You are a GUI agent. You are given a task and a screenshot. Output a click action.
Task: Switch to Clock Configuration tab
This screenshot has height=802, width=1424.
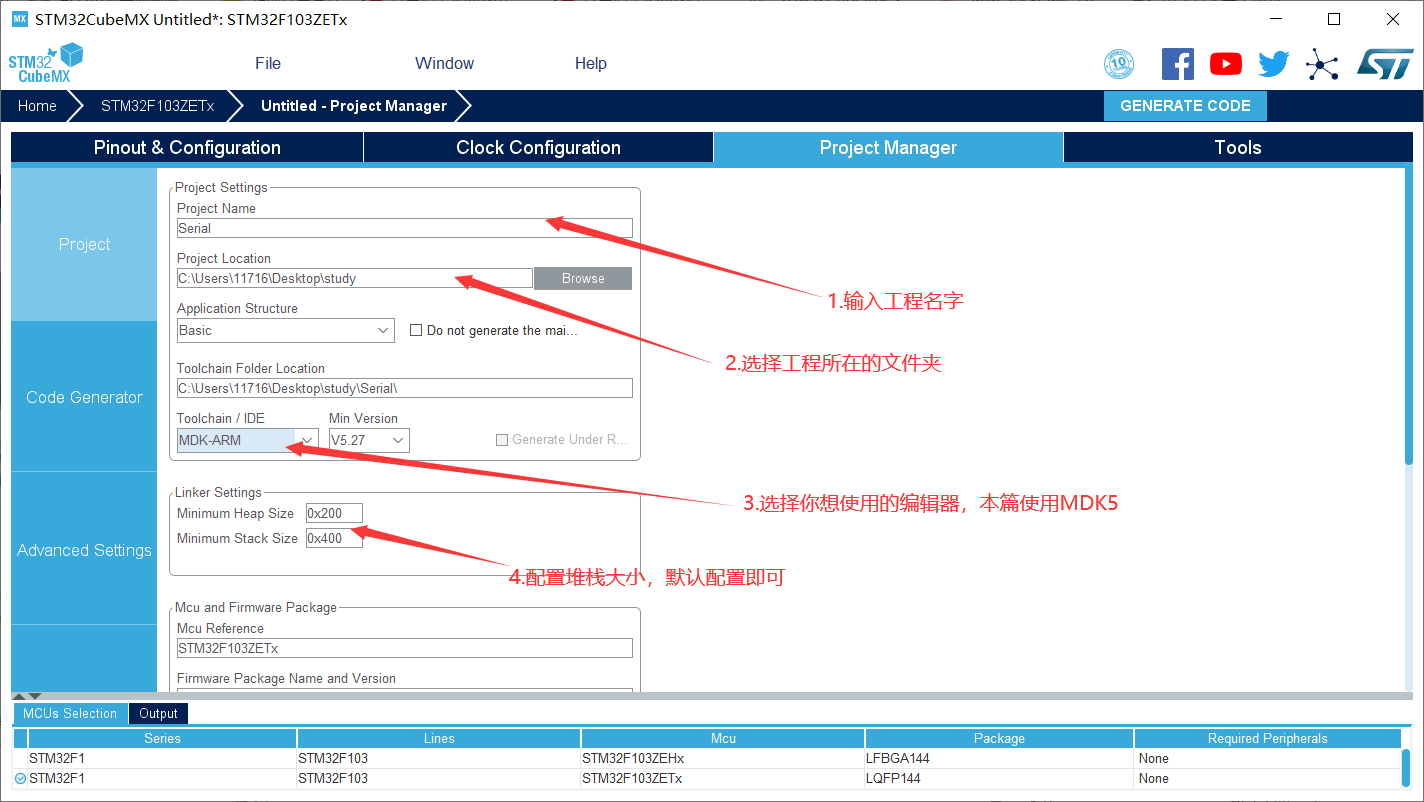(x=538, y=147)
